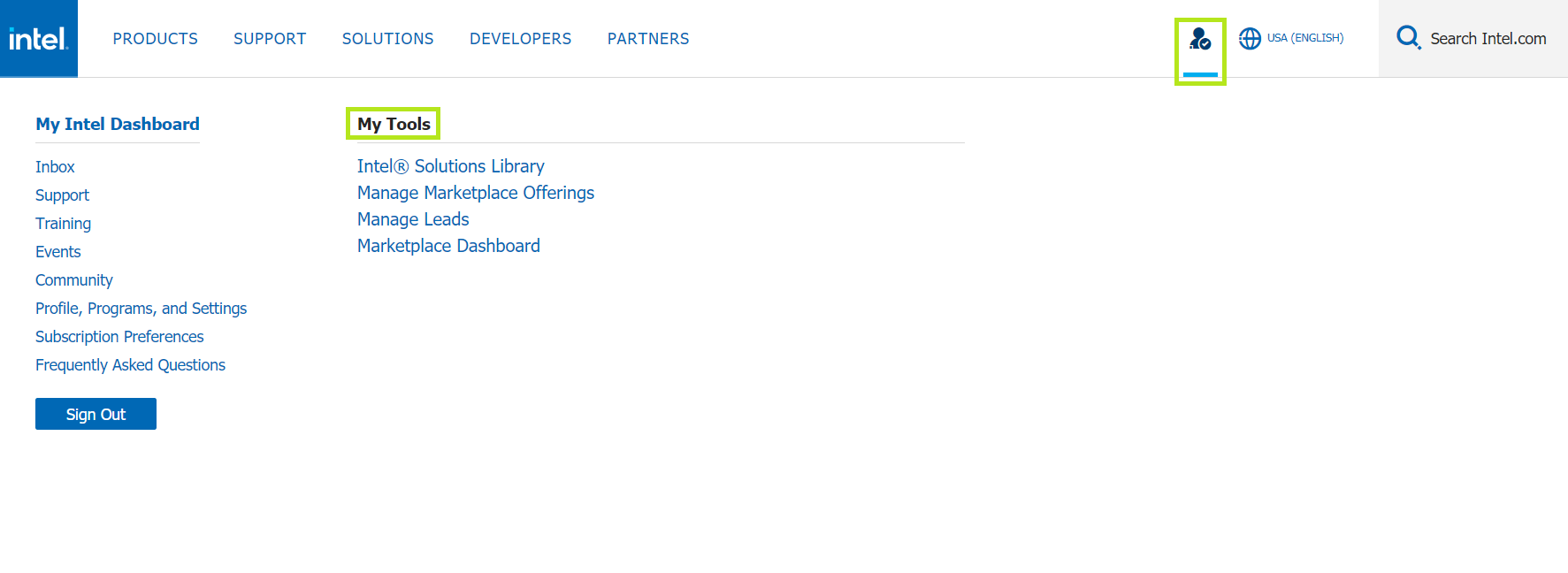
Task: Click the globe language icon
Action: (x=1250, y=39)
